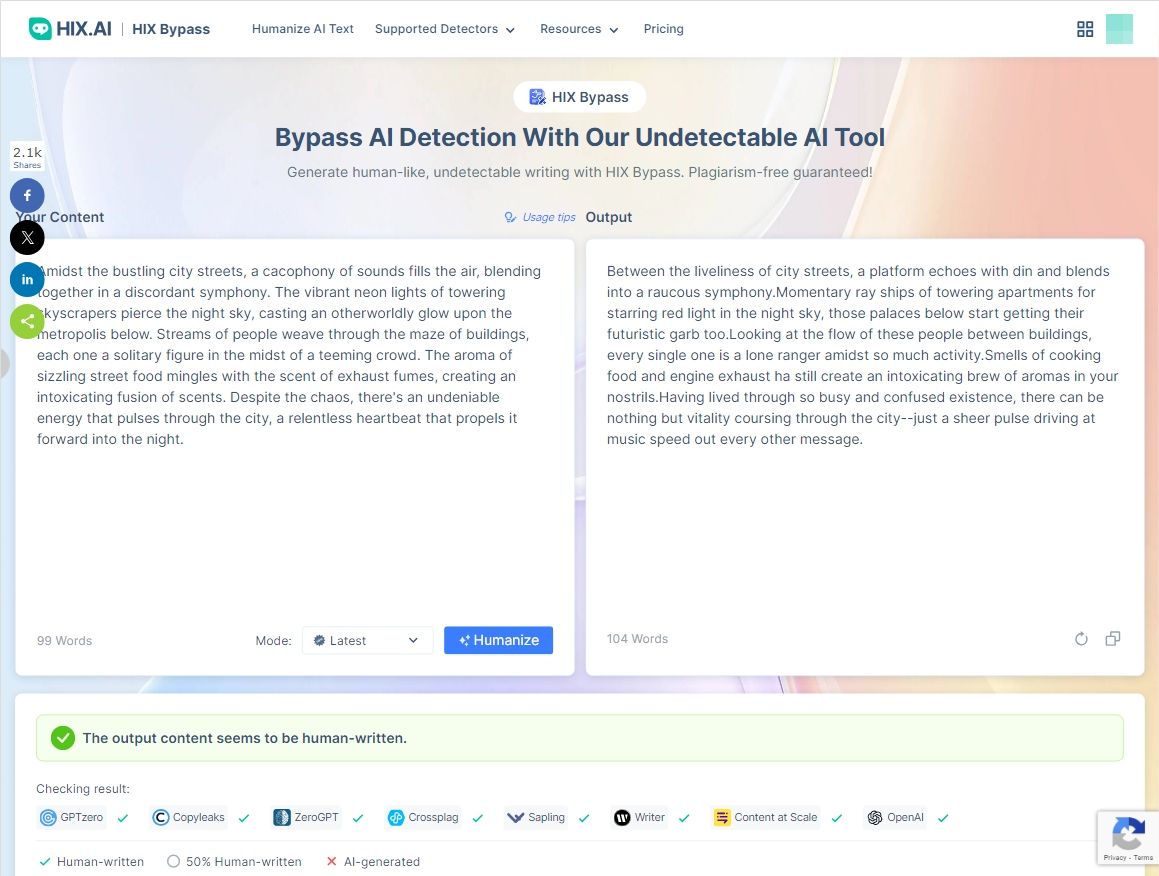
Task: Open Humanize AI Text page
Action: point(303,29)
